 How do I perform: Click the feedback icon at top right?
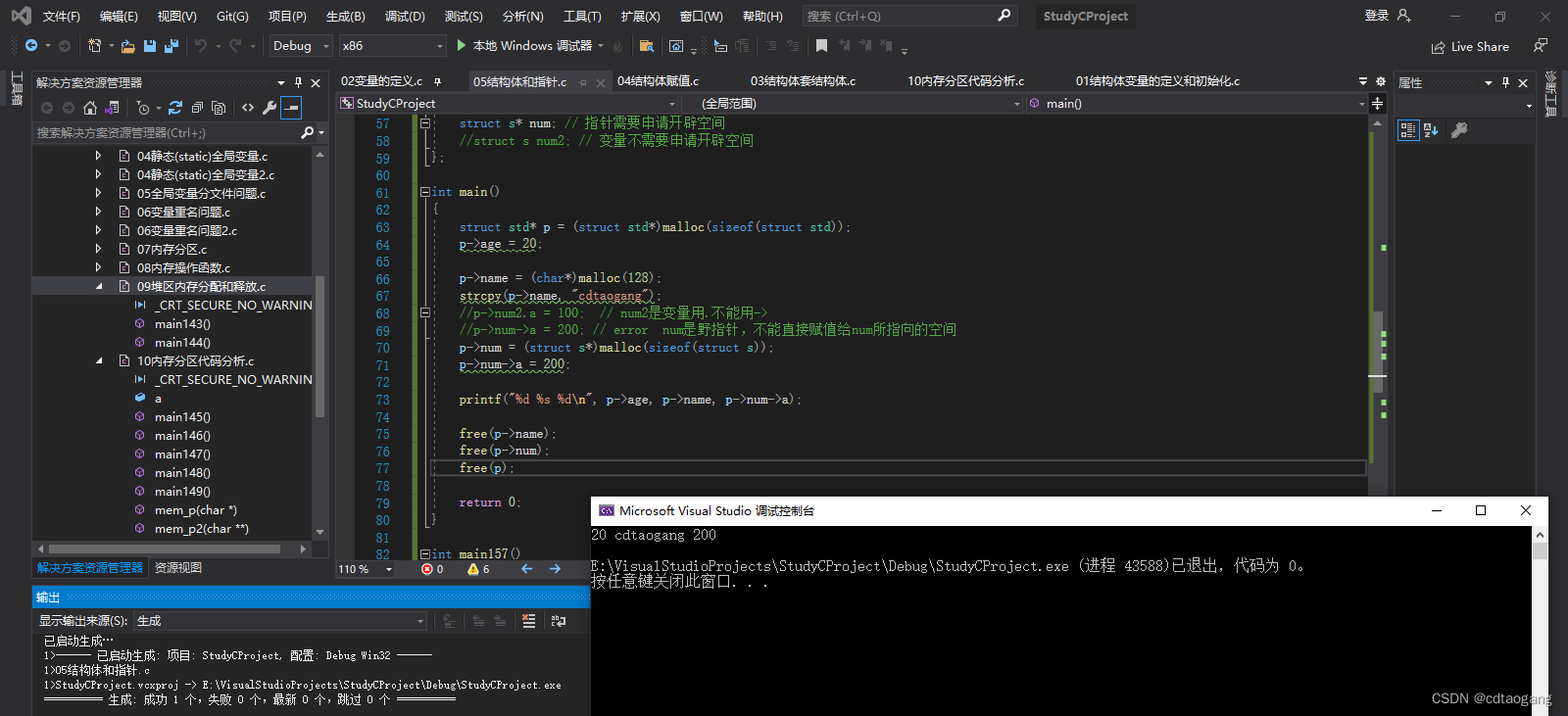pos(1541,46)
